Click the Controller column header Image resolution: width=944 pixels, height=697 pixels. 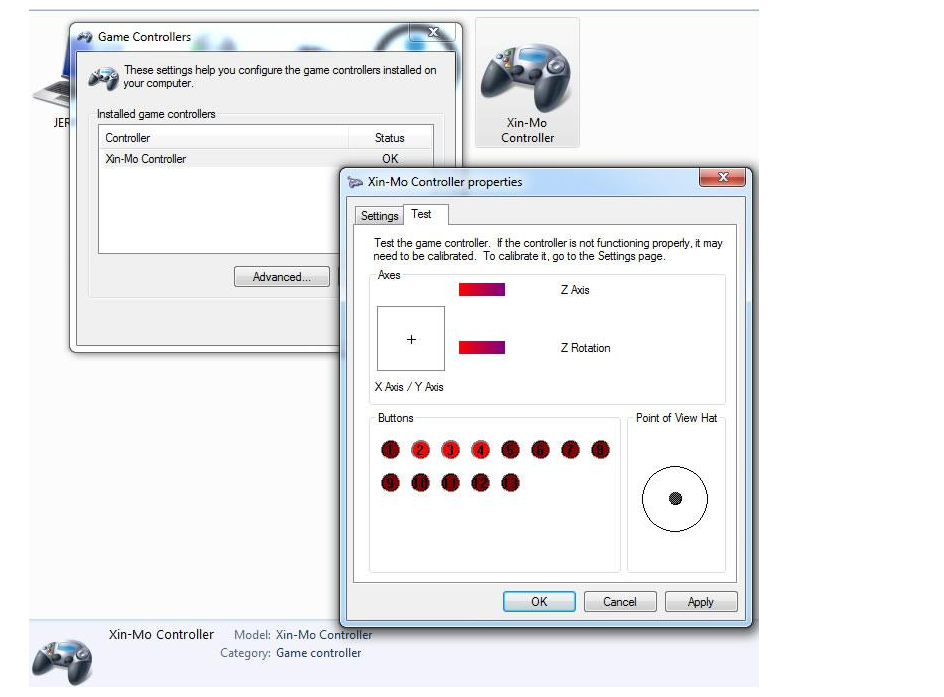pyautogui.click(x=223, y=138)
